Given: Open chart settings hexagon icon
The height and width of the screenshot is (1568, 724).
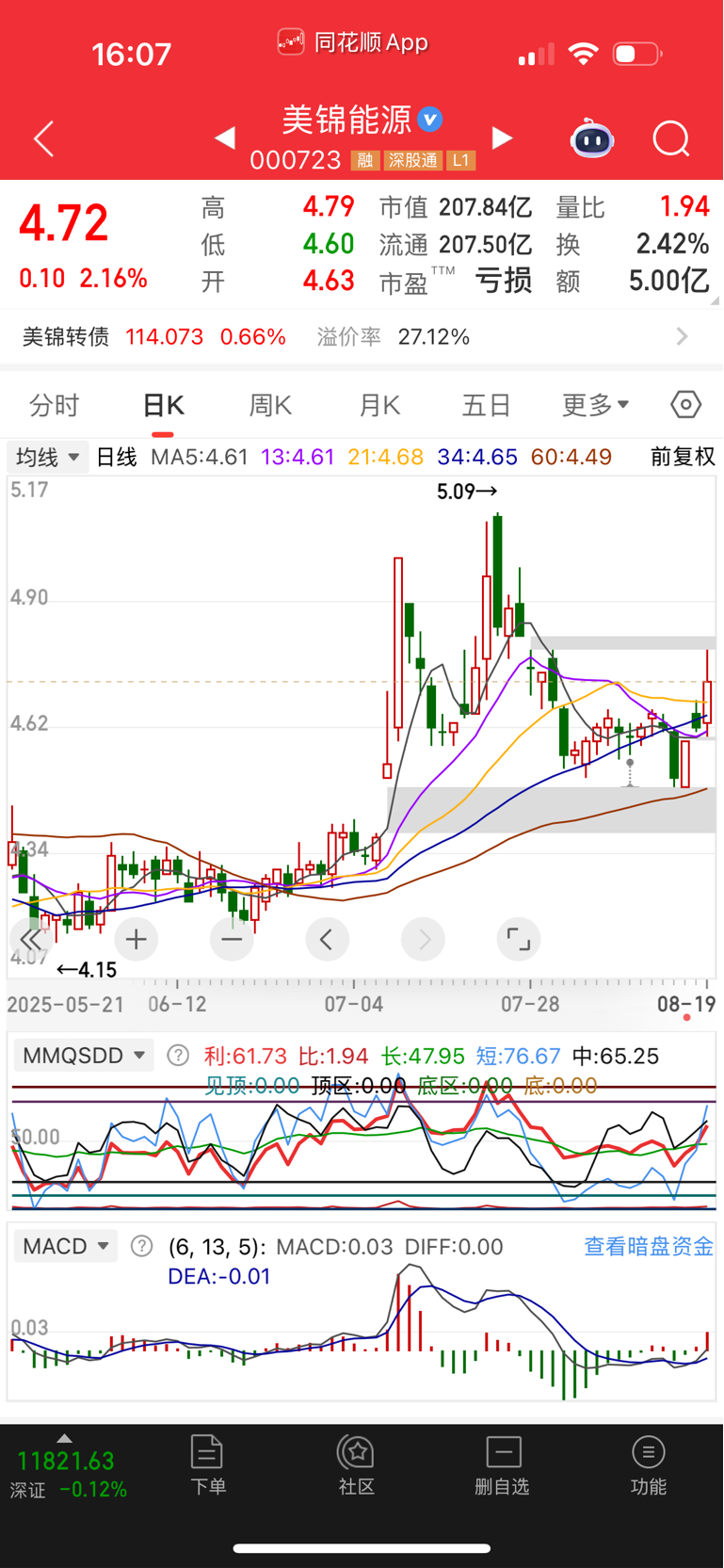Looking at the screenshot, I should (x=686, y=405).
